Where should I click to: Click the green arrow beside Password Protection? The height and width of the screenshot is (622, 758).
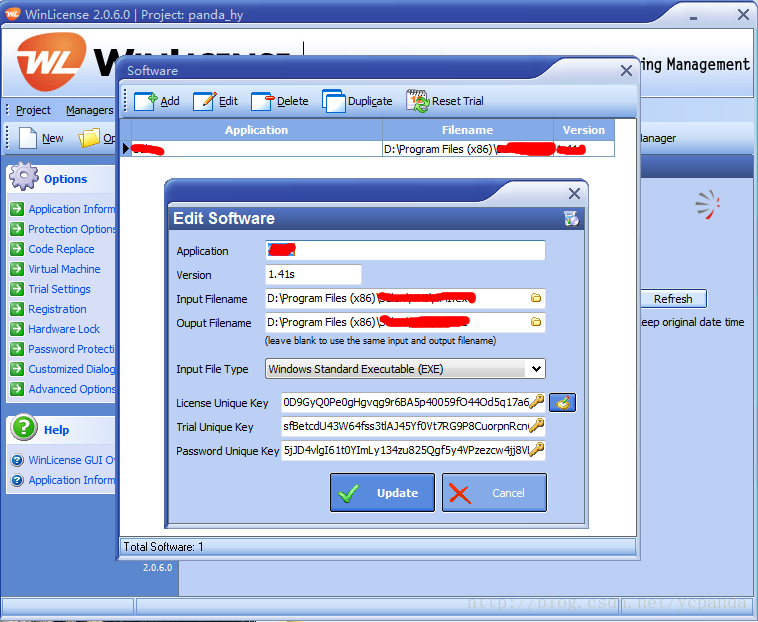[17, 349]
